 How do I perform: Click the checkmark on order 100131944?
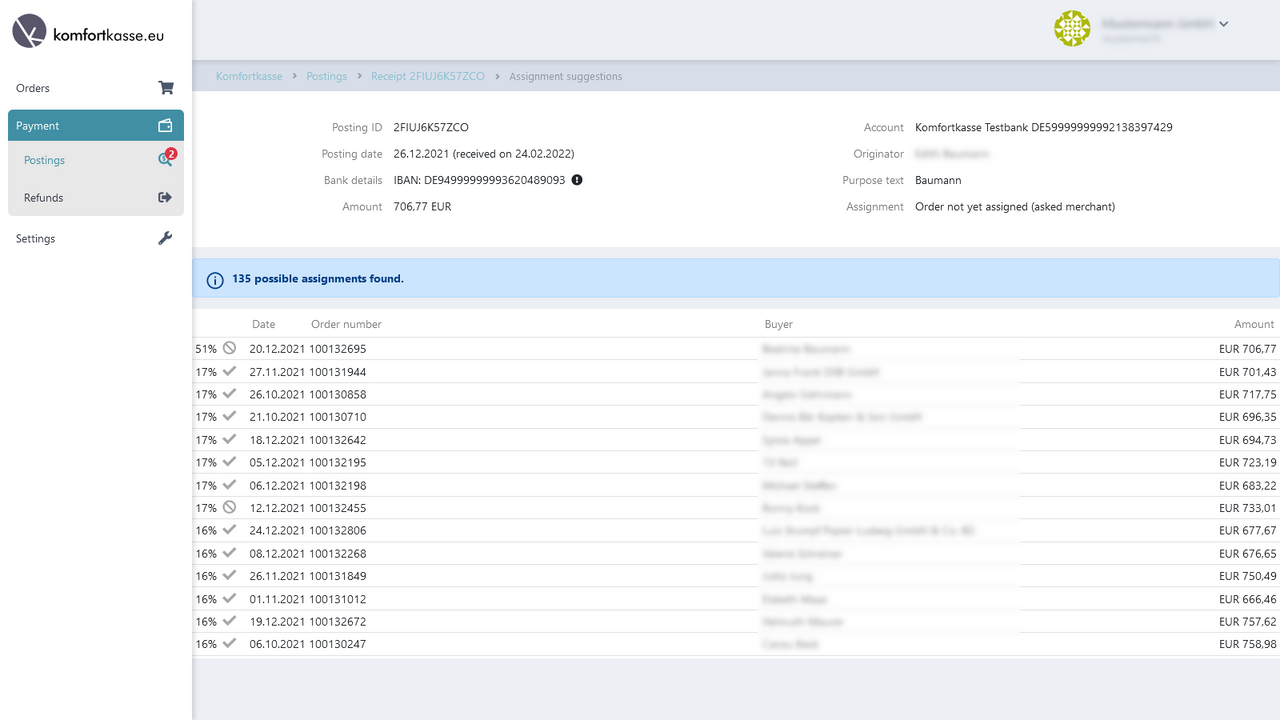[x=230, y=370]
